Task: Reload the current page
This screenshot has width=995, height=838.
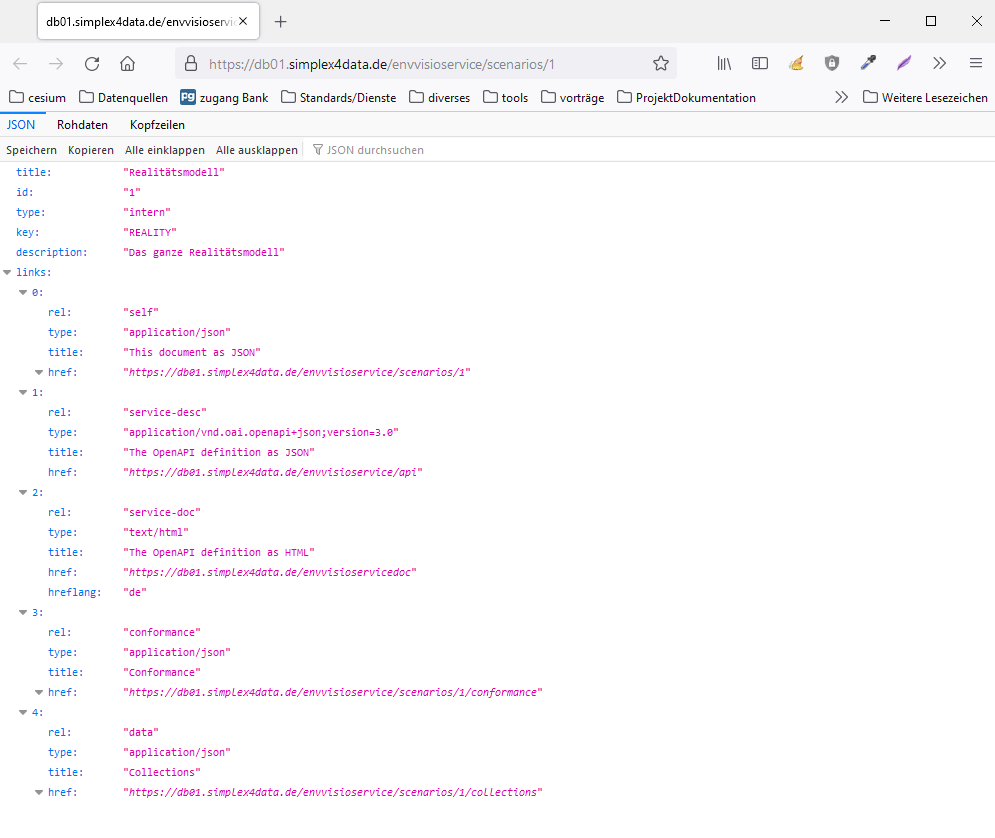Action: point(92,64)
